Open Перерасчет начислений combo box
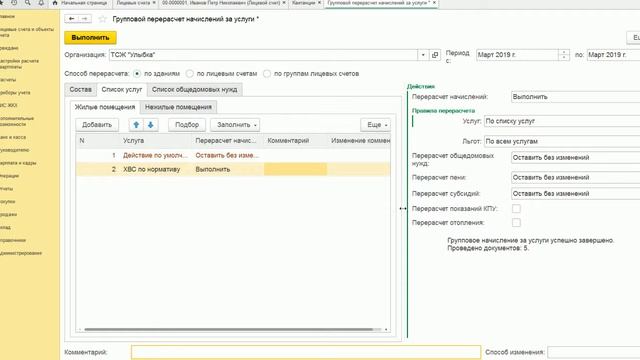Image resolution: width=640 pixels, height=360 pixels. click(576, 97)
